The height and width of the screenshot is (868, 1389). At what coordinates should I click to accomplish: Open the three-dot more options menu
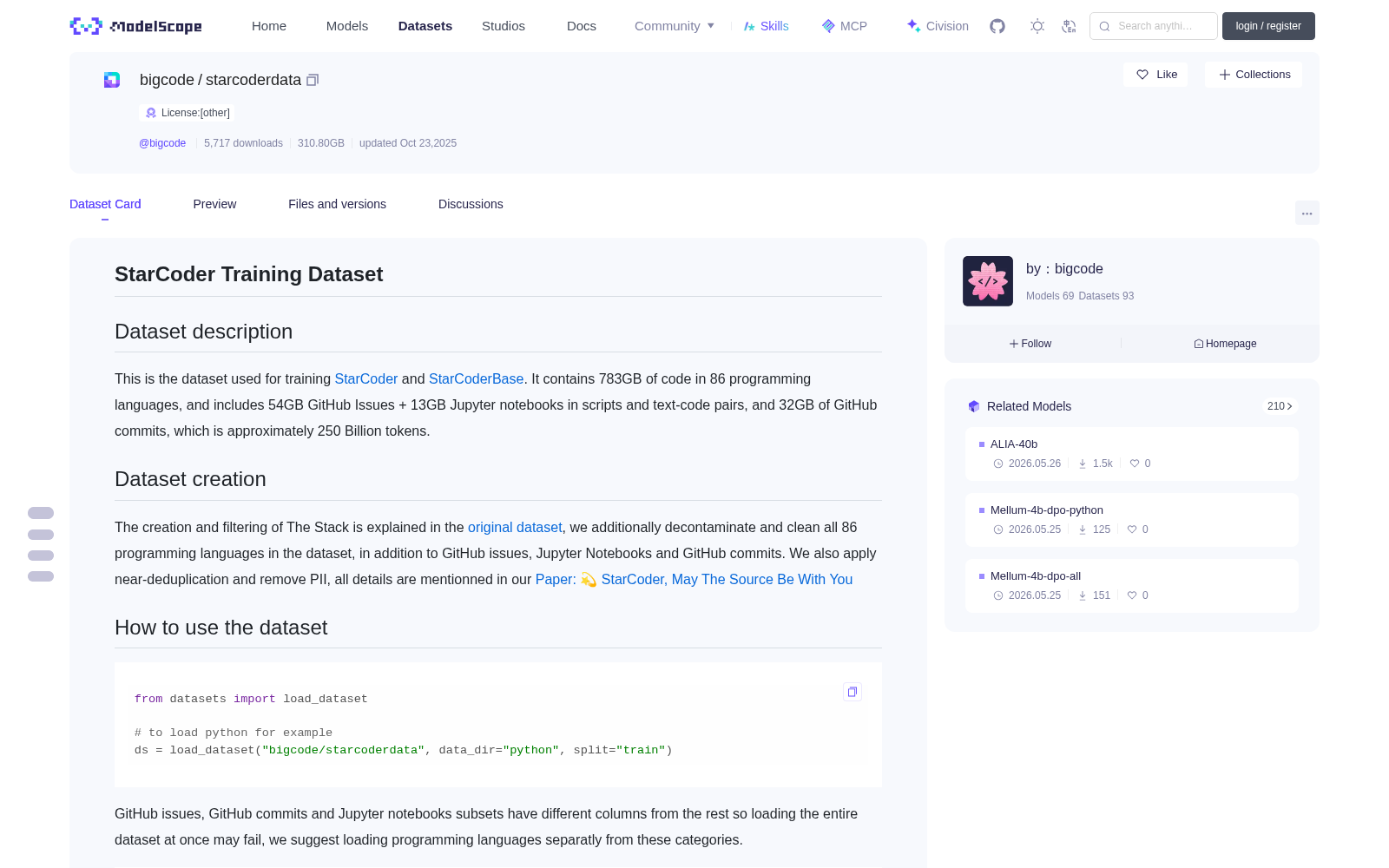[x=1307, y=213]
